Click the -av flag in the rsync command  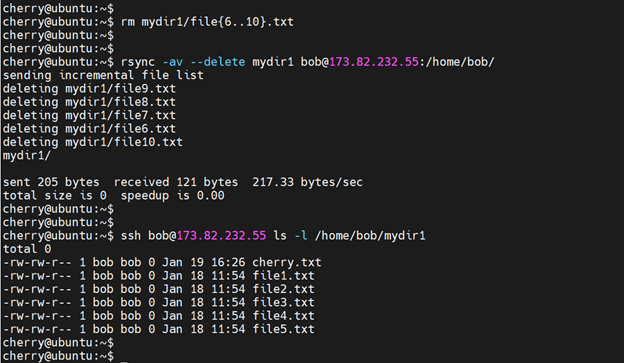pyautogui.click(x=173, y=62)
